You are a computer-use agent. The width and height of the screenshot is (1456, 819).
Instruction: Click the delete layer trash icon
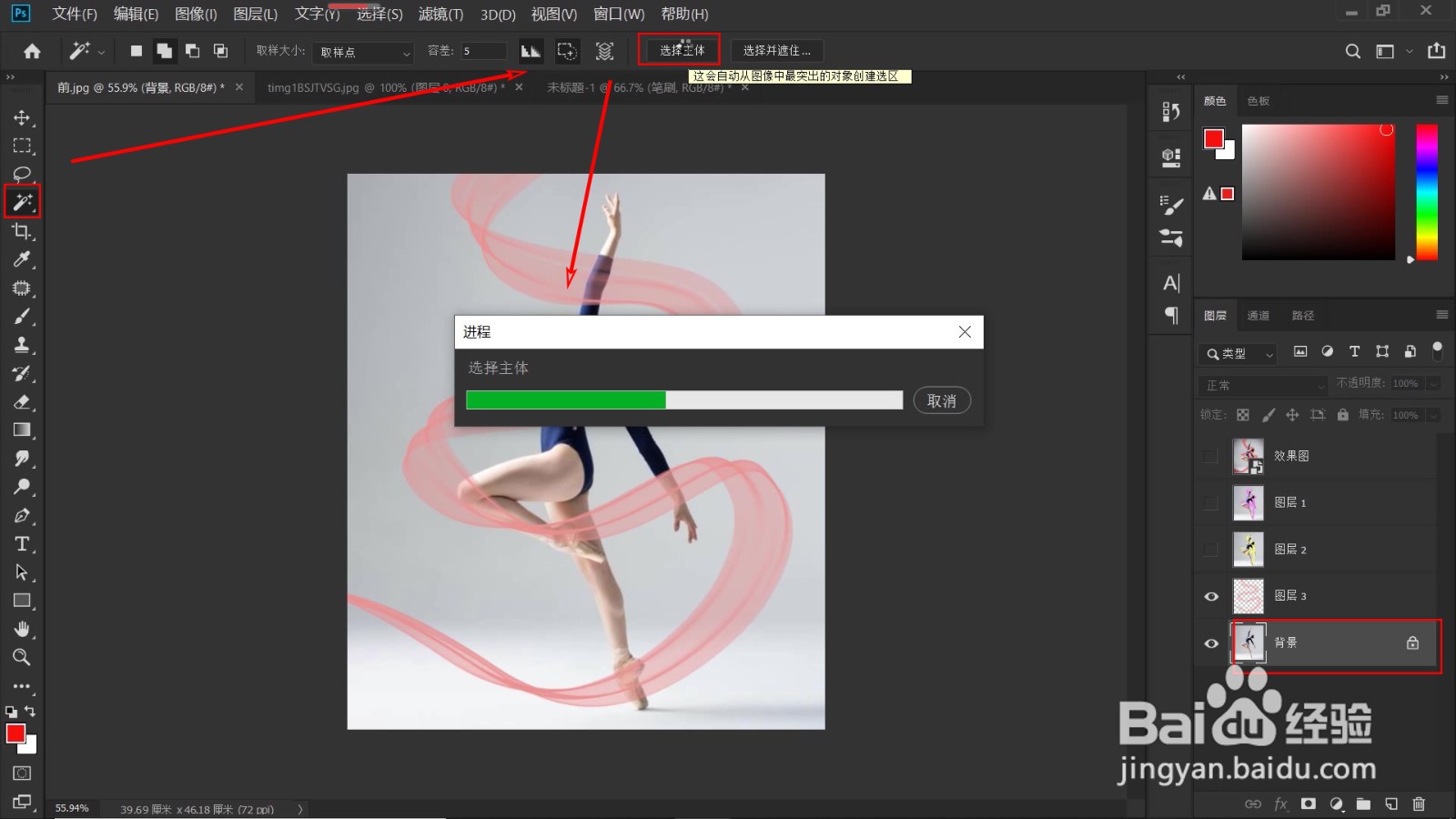[x=1419, y=804]
